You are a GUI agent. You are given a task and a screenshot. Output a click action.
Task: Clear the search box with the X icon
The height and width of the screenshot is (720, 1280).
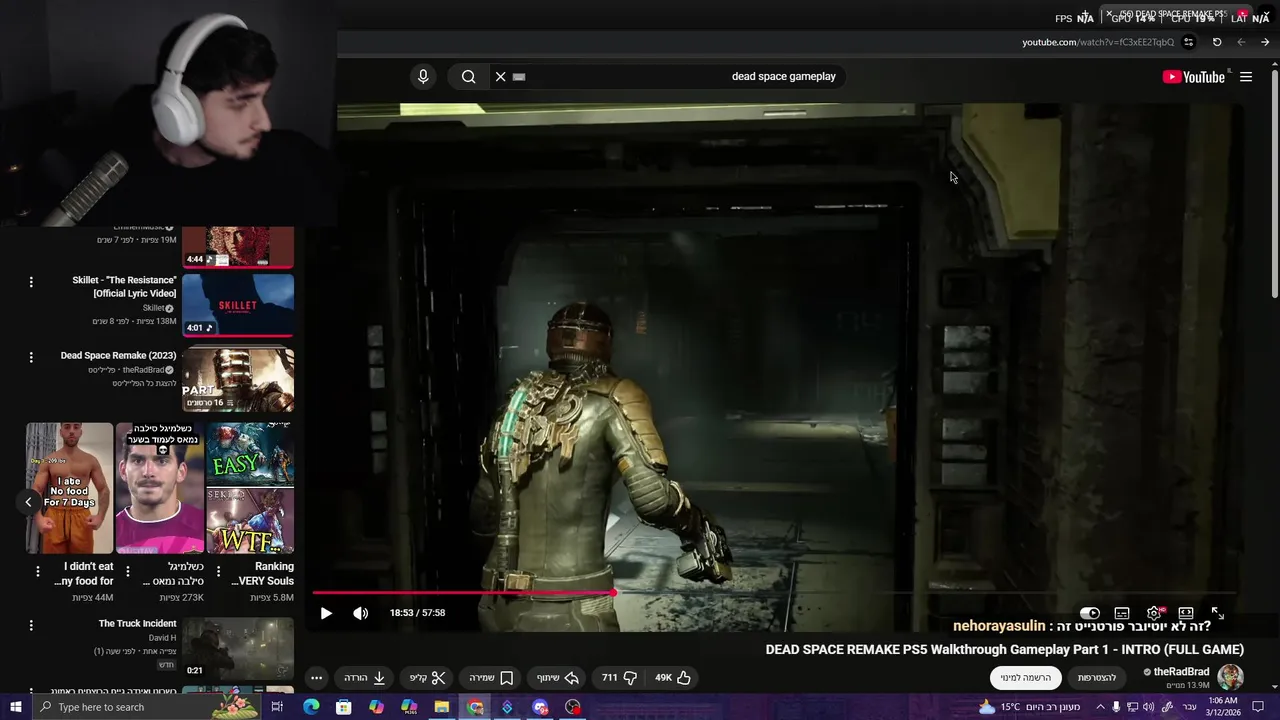click(x=501, y=77)
